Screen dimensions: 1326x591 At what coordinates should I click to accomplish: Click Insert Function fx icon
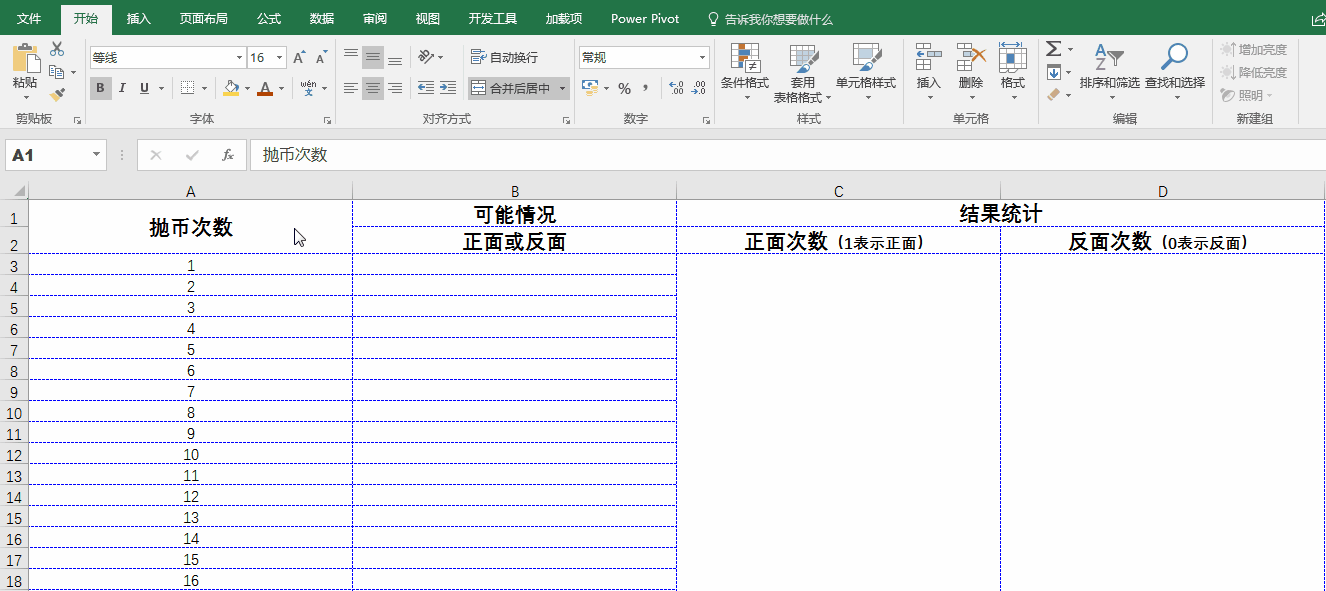[x=228, y=155]
